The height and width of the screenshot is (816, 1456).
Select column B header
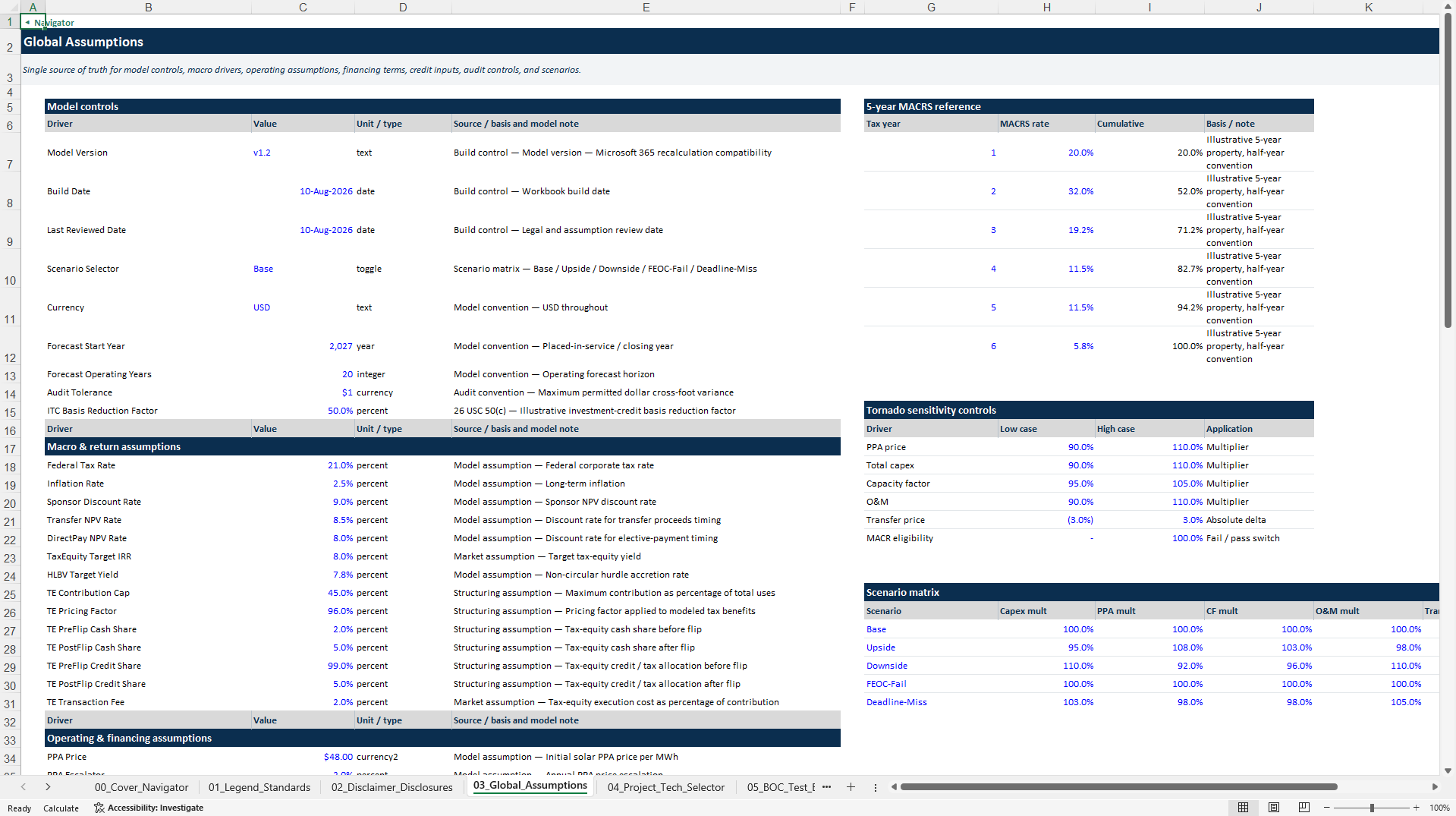pos(148,7)
